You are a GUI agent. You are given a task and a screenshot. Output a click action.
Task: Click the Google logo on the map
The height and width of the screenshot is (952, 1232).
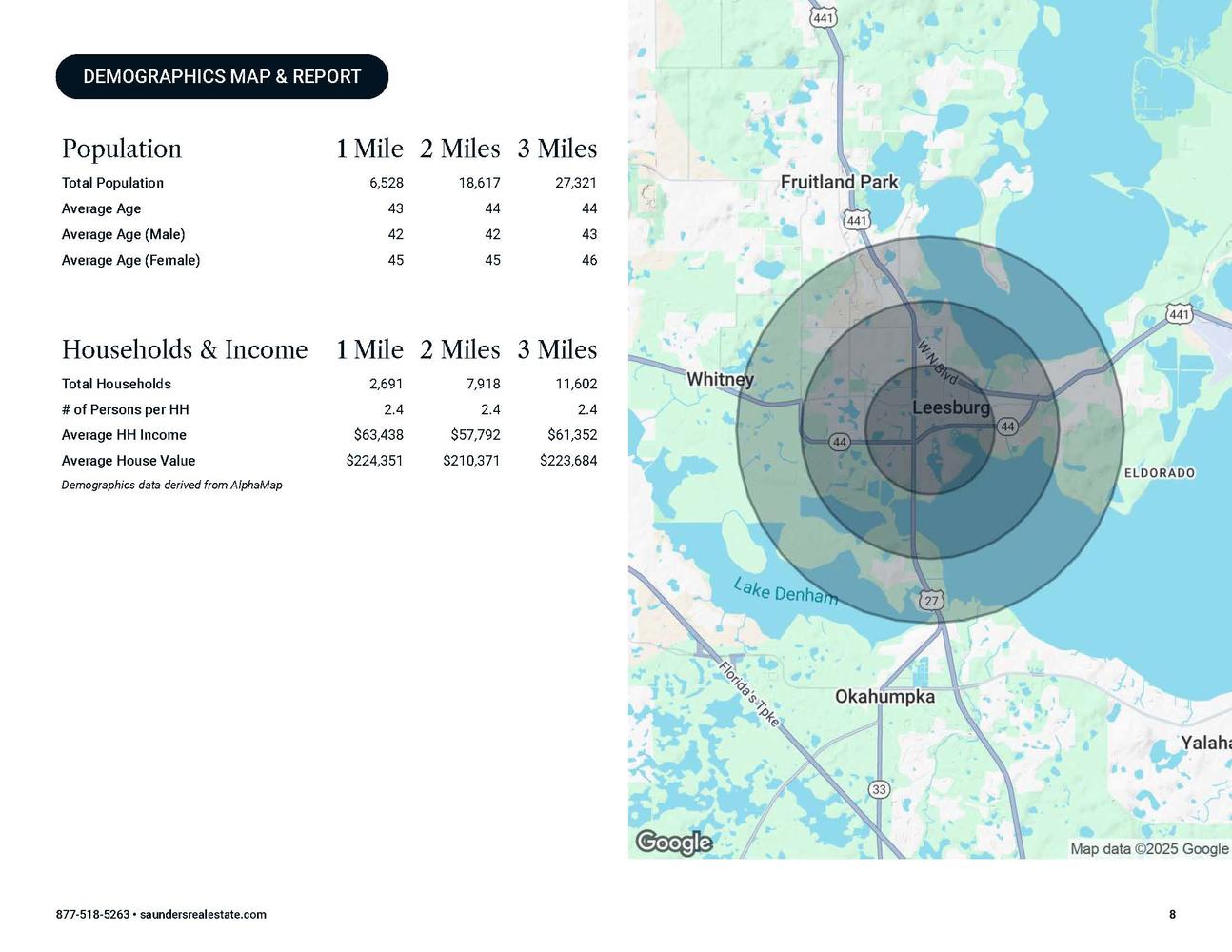[674, 843]
